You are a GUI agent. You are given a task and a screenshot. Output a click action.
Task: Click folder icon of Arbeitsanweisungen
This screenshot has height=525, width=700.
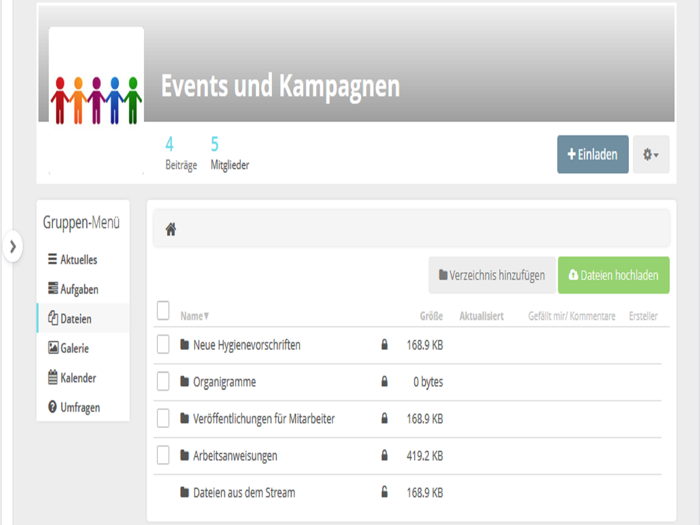point(184,455)
